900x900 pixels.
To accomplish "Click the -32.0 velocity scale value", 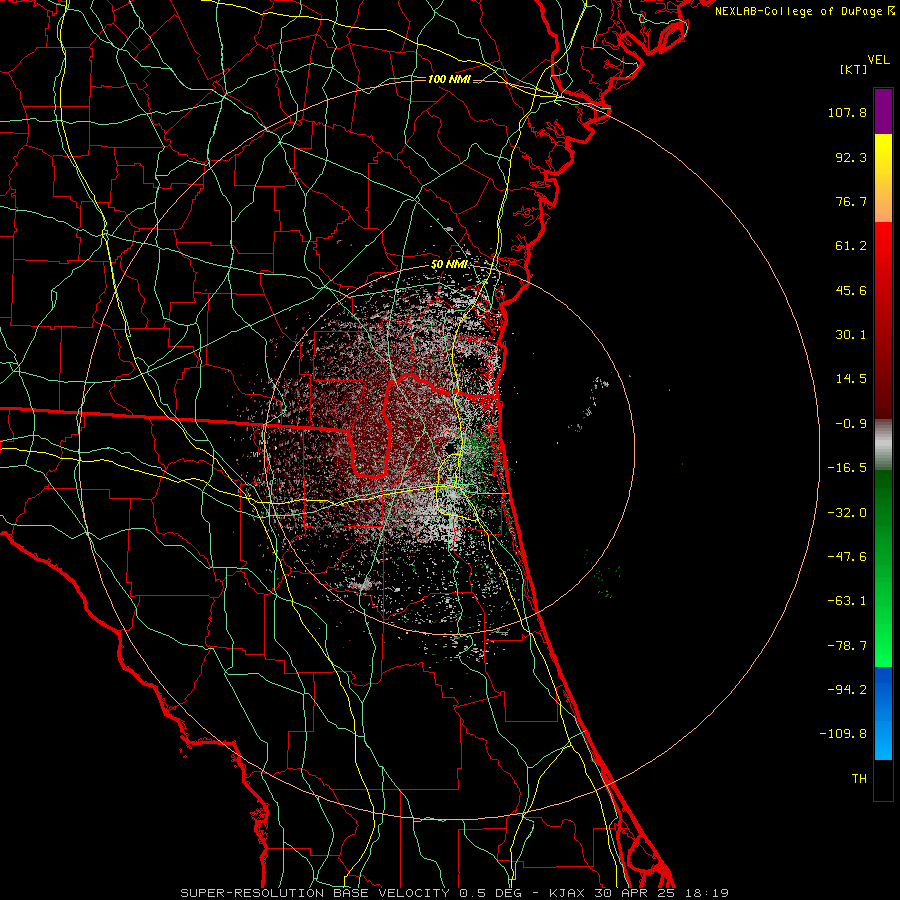I will pos(847,513).
